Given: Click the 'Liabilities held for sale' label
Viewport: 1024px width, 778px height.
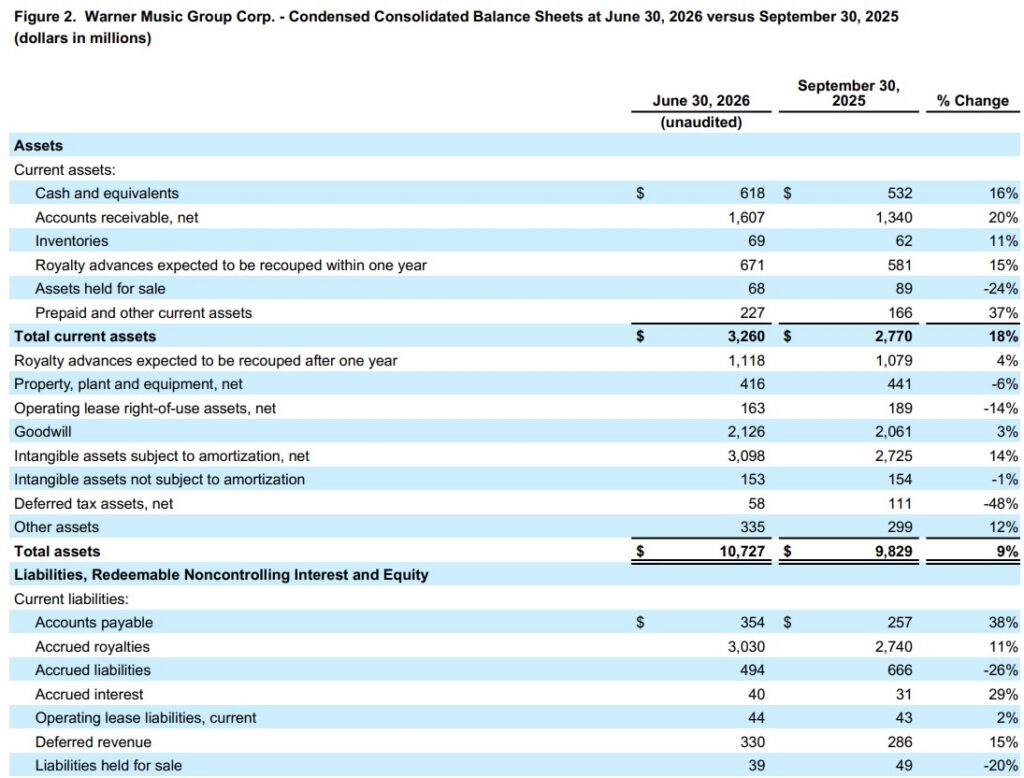Looking at the screenshot, I should [108, 766].
